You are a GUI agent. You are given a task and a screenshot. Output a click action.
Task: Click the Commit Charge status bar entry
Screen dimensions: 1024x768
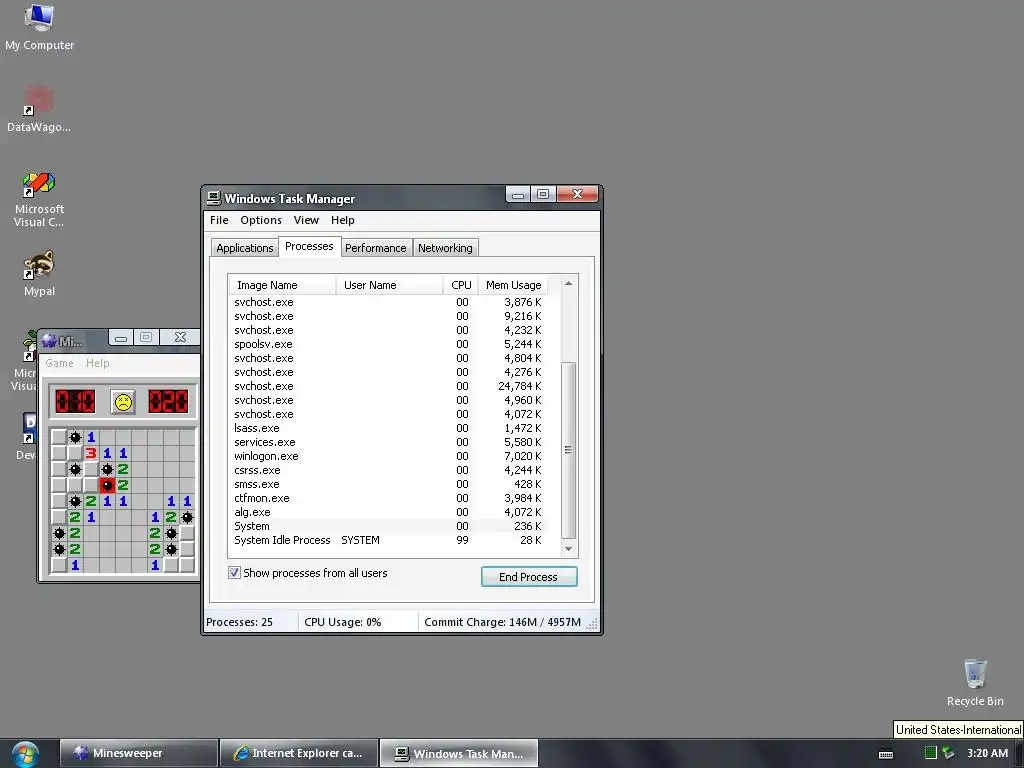502,622
